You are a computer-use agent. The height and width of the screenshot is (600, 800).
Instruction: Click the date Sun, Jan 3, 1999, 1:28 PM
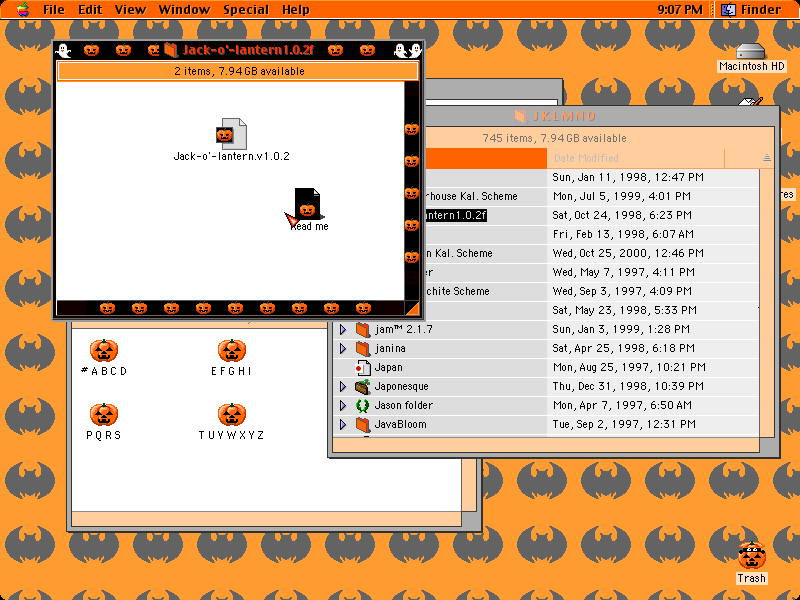pos(621,330)
